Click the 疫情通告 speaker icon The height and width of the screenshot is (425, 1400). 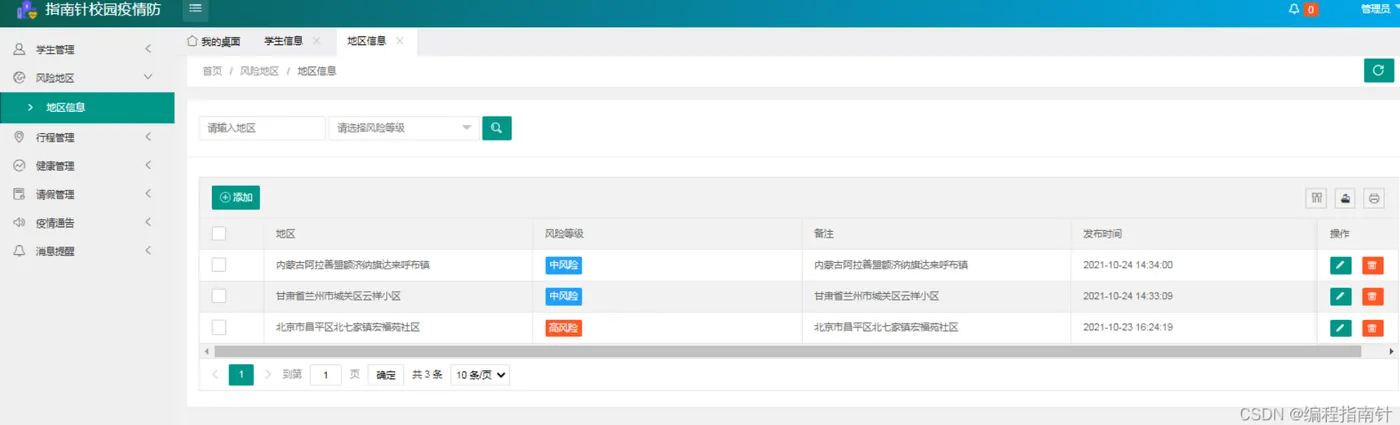(19, 223)
